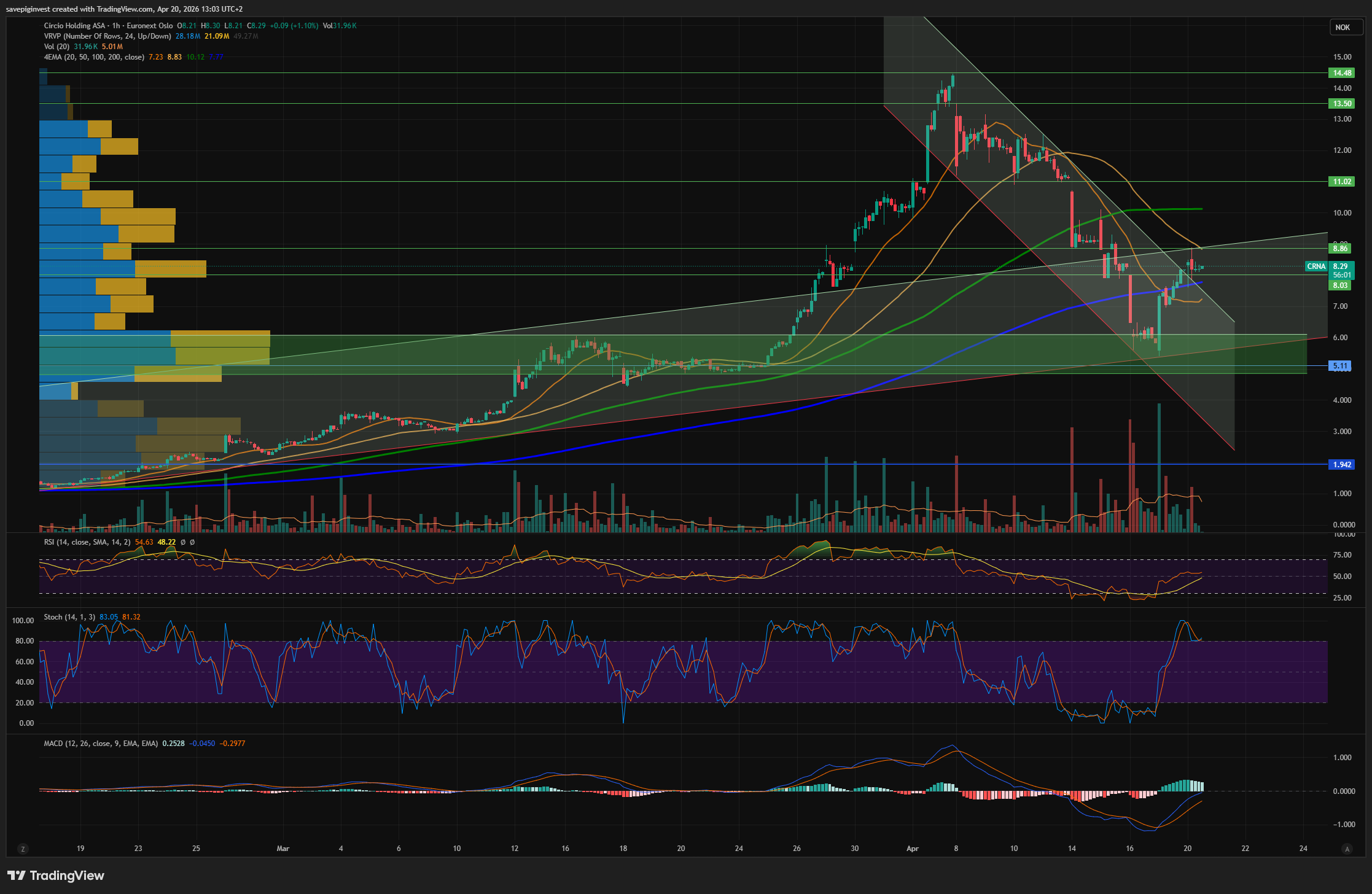Select the Circio Holding ASA chart title

tap(74, 26)
